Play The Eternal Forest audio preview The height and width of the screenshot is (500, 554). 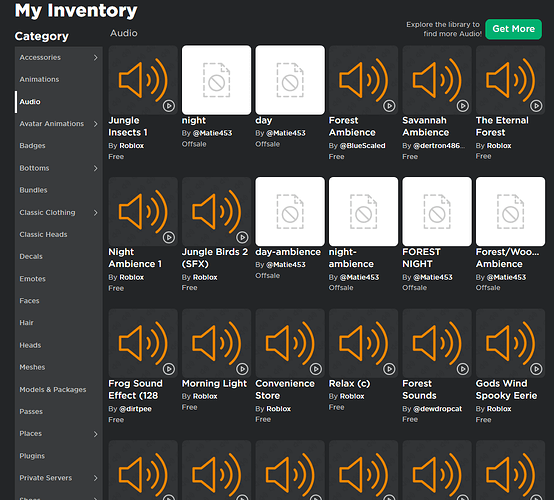point(536,106)
